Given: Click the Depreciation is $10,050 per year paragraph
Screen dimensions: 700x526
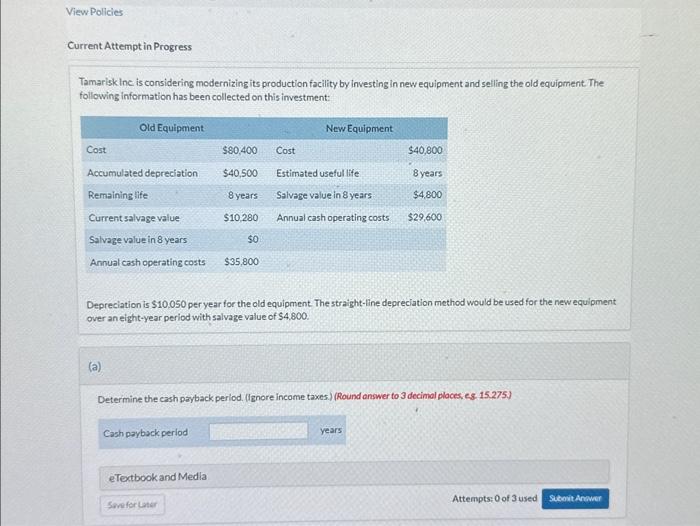Looking at the screenshot, I should point(351,310).
